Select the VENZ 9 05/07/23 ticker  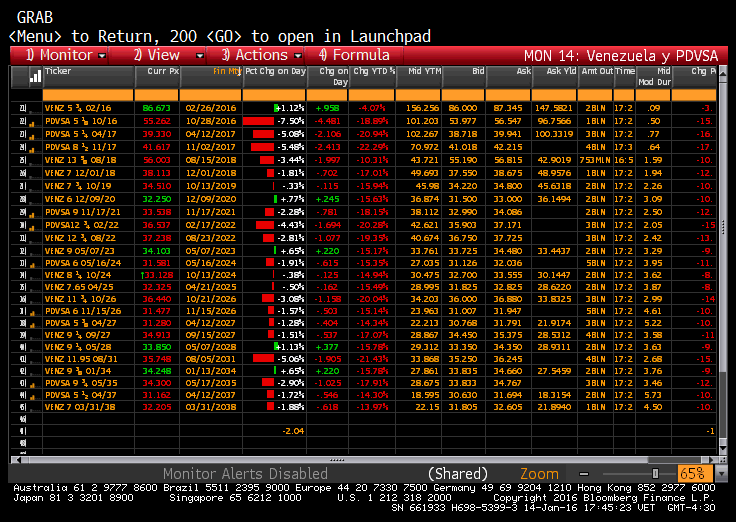click(x=79, y=251)
